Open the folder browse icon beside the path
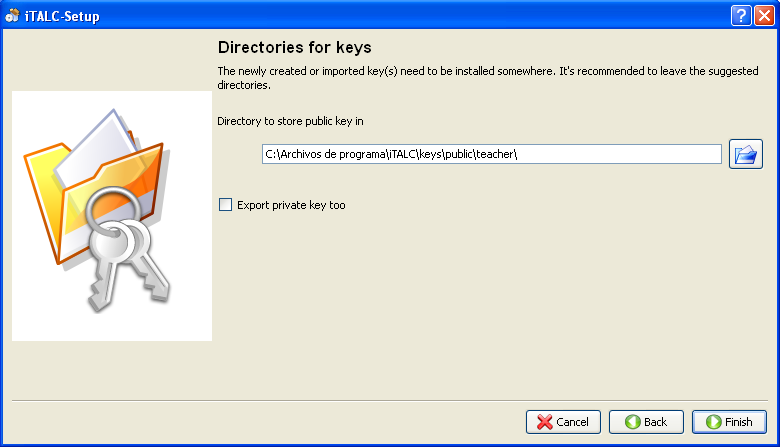 745,154
